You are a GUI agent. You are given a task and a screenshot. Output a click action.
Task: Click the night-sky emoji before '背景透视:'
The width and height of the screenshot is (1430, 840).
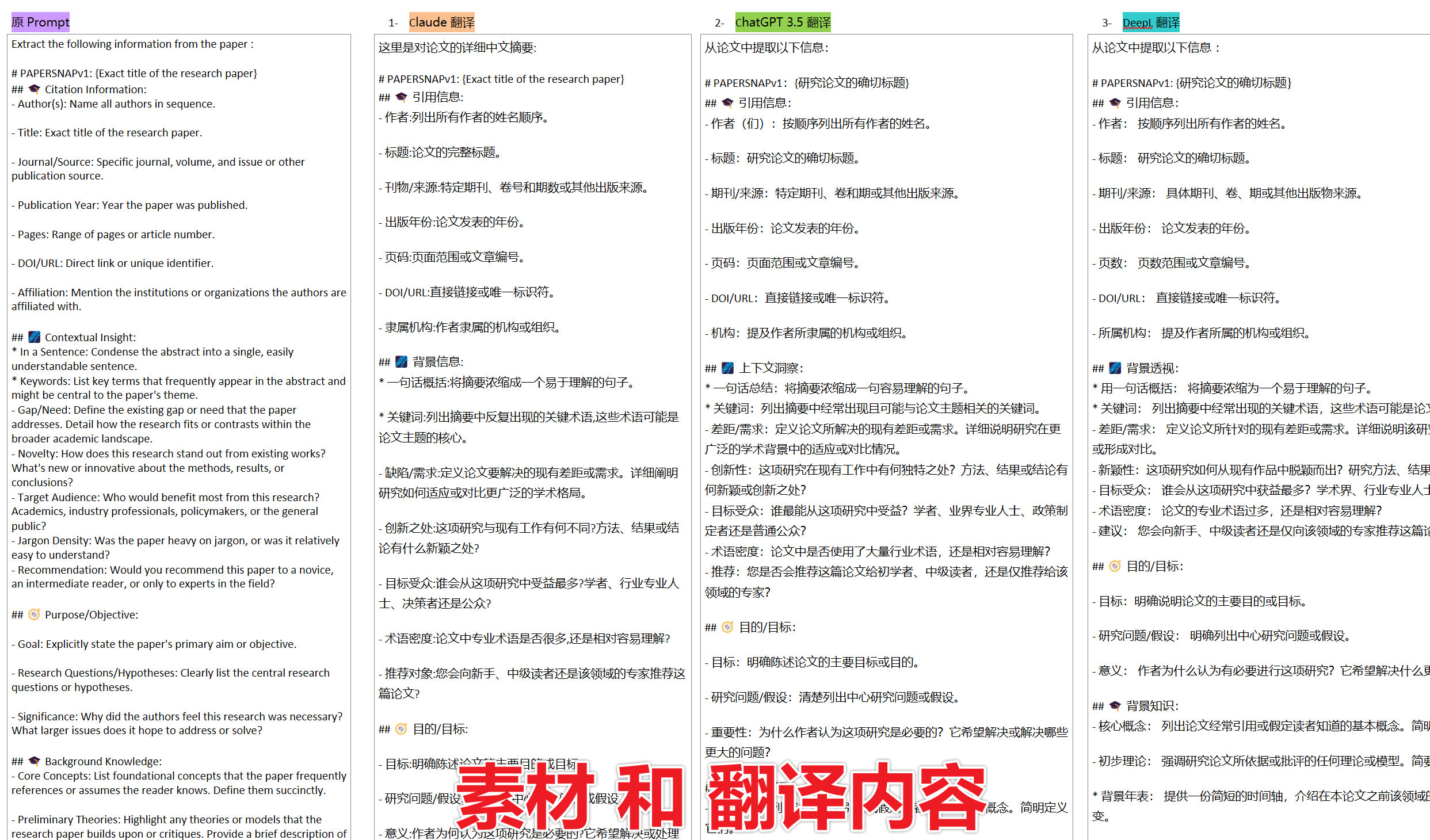[x=1115, y=368]
